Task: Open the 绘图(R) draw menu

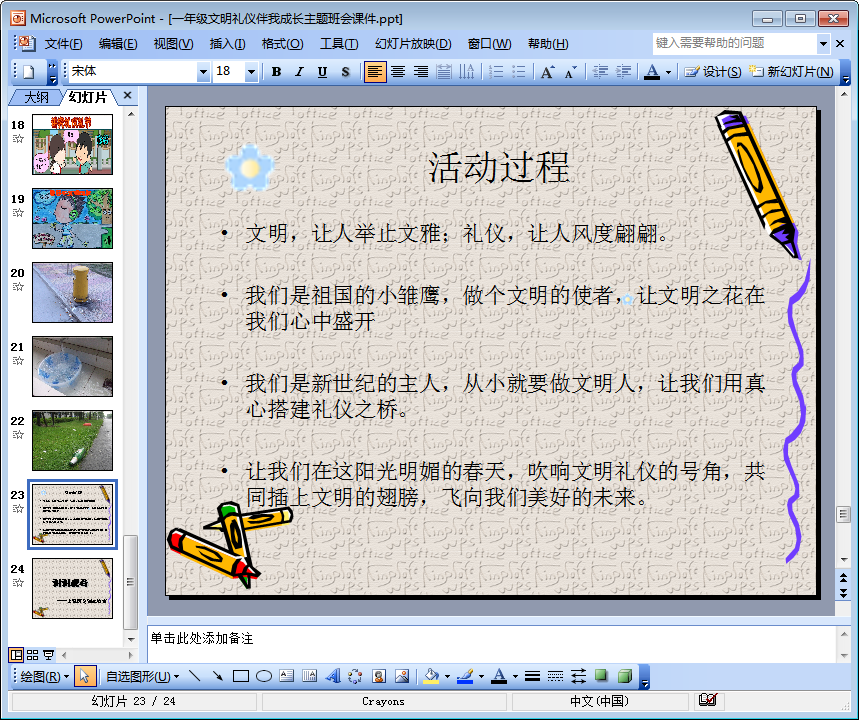Action: click(x=44, y=676)
